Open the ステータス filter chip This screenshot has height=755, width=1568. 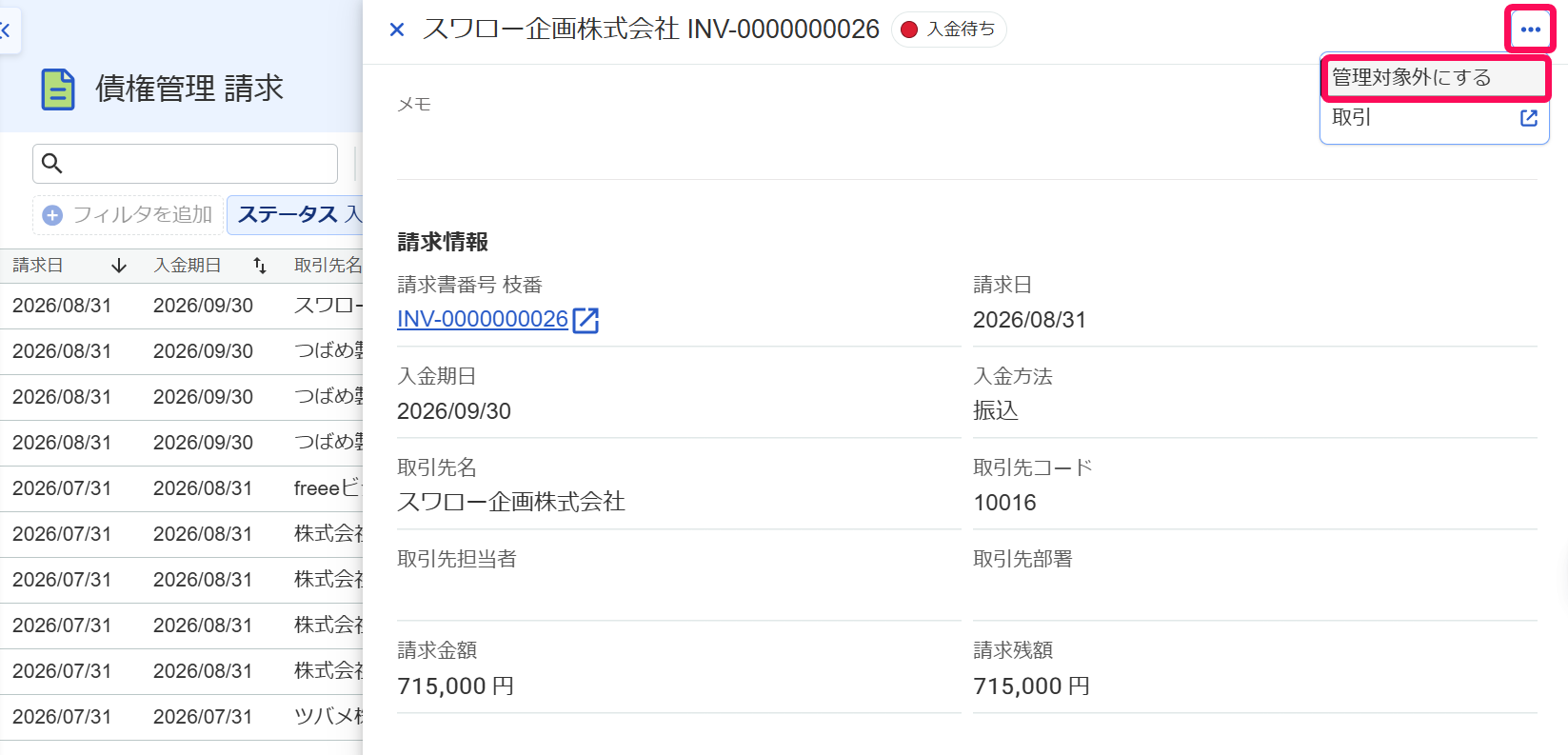pos(296,215)
